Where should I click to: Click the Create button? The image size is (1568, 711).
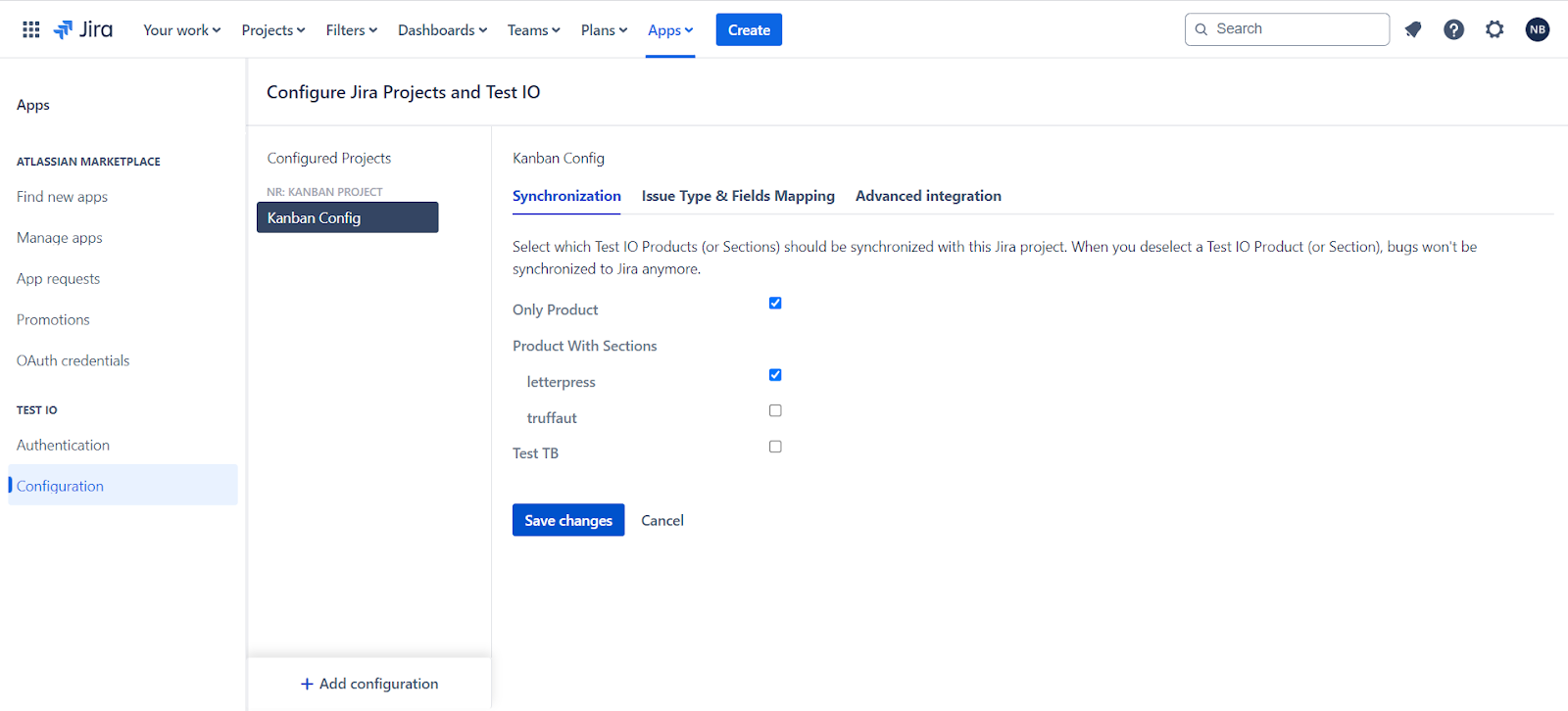(749, 29)
